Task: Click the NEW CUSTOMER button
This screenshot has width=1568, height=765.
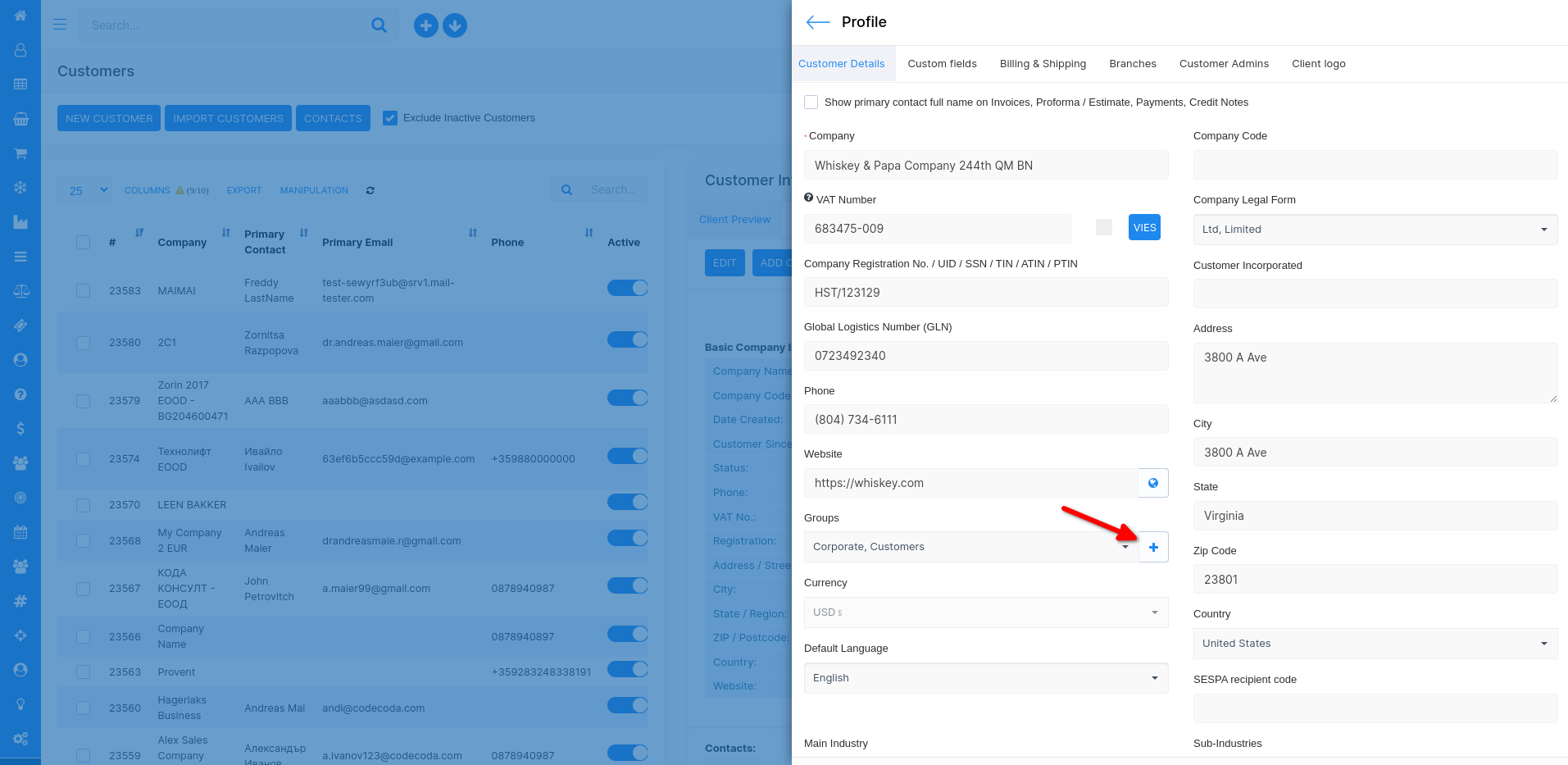Action: 109,118
